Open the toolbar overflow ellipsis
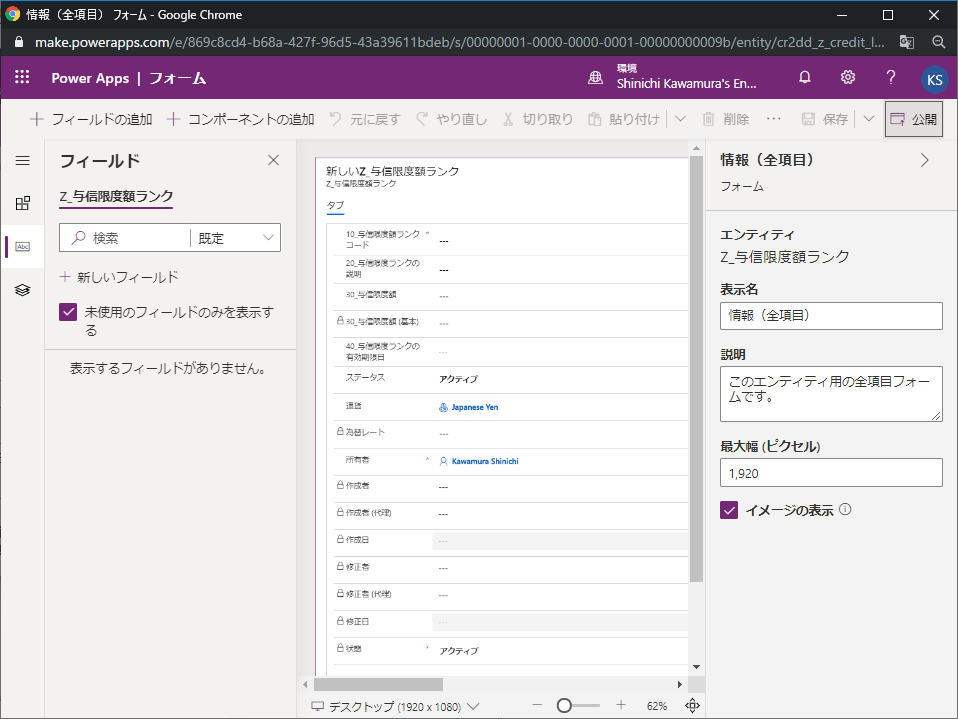This screenshot has width=958, height=719. (773, 119)
